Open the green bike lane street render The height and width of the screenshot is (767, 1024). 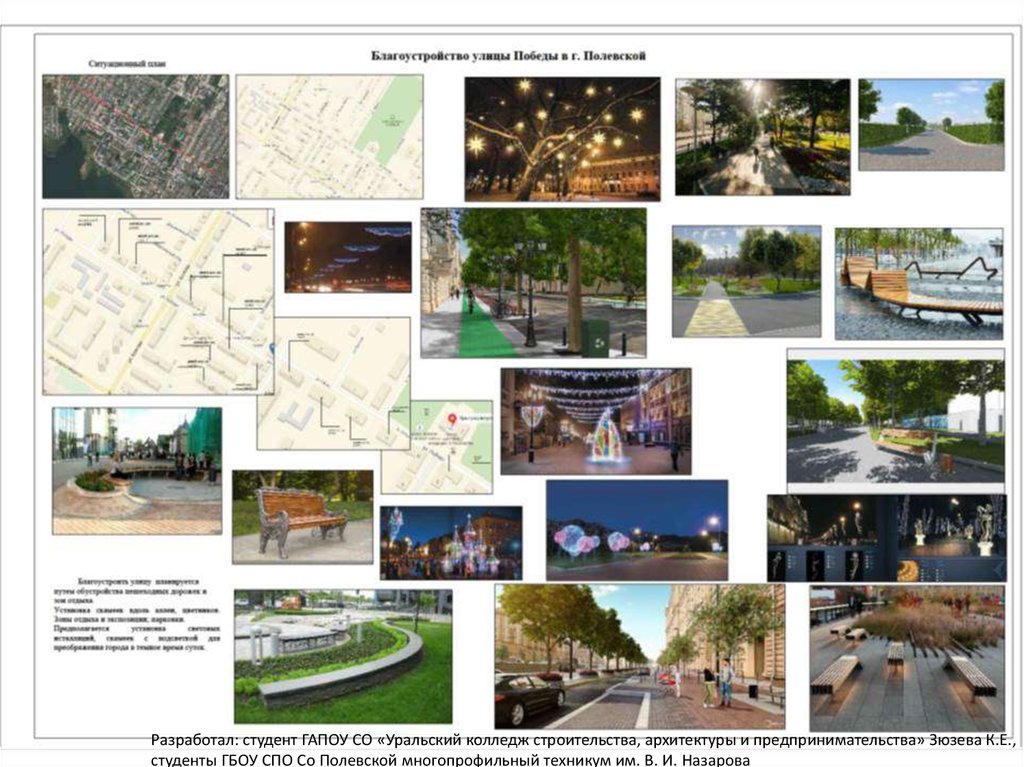point(533,282)
